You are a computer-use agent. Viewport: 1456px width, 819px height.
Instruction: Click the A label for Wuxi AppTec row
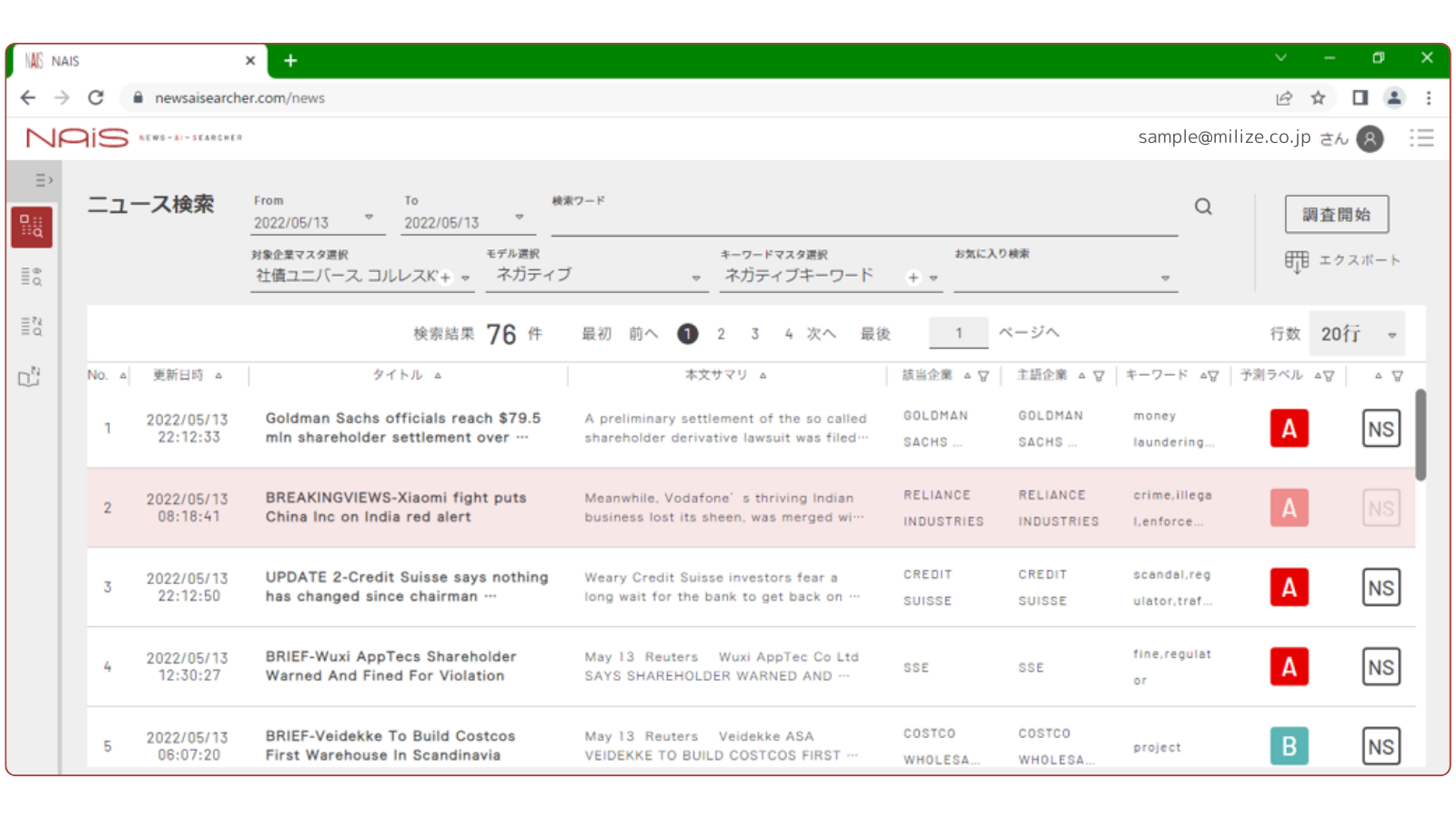[1289, 667]
